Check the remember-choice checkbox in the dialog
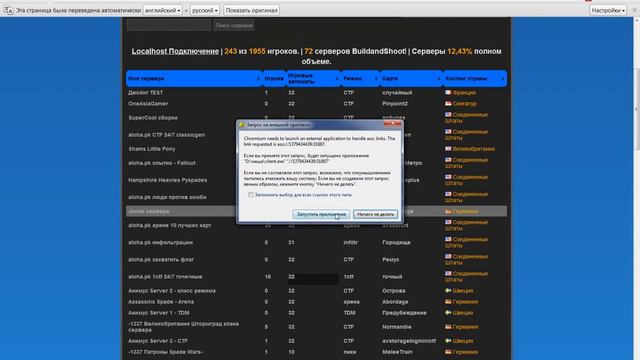The width and height of the screenshot is (640, 360). click(x=251, y=195)
